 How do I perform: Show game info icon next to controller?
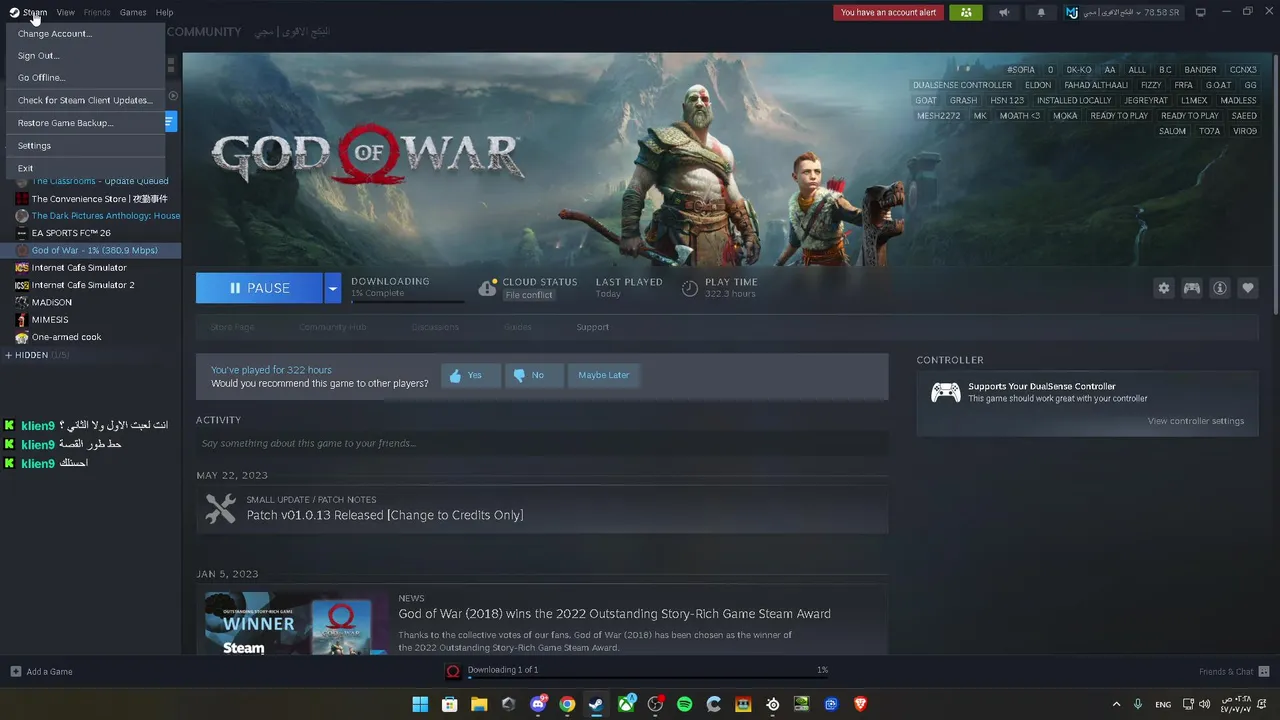coord(1220,288)
